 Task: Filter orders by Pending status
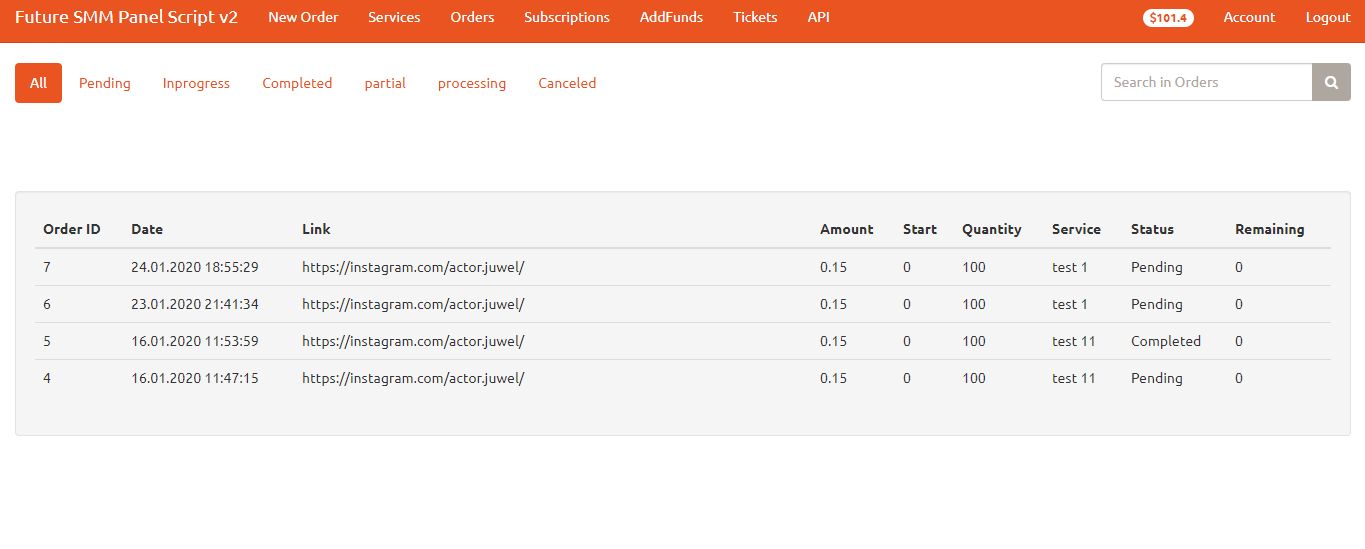(105, 83)
